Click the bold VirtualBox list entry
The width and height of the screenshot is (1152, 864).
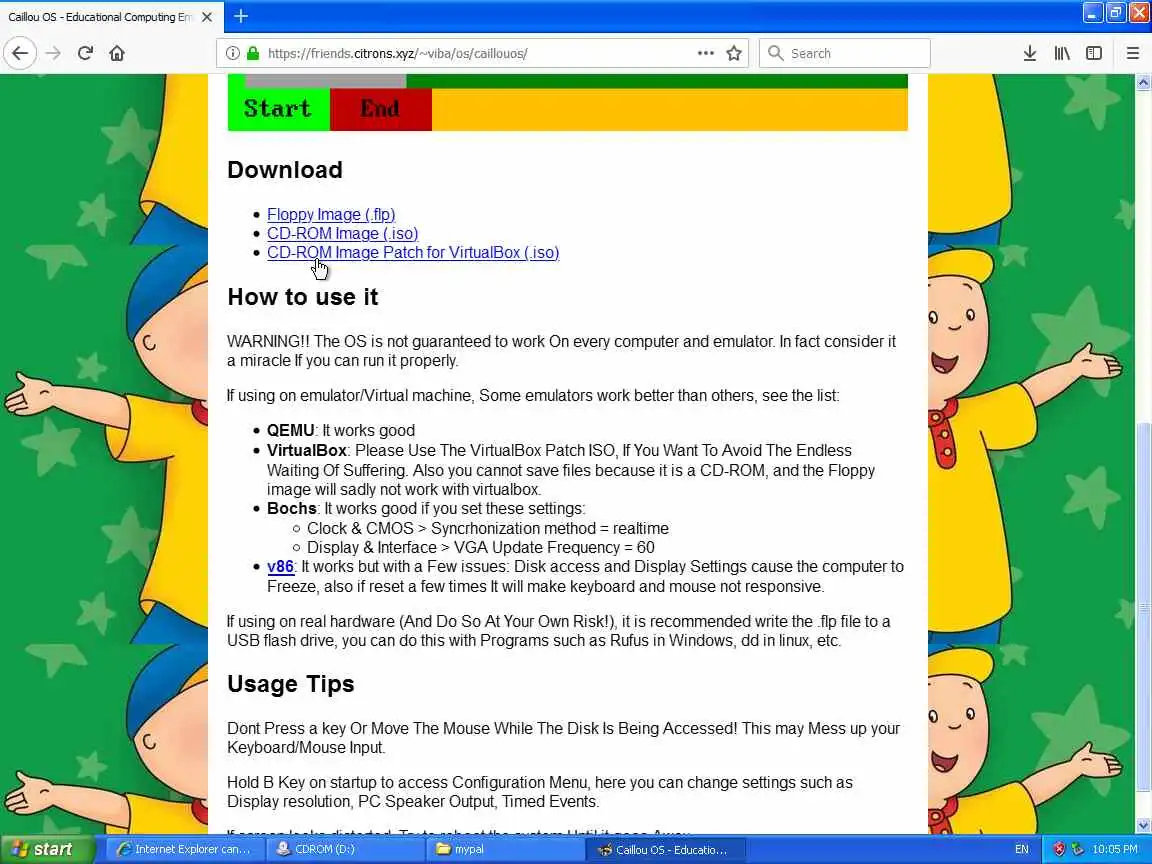pos(306,450)
